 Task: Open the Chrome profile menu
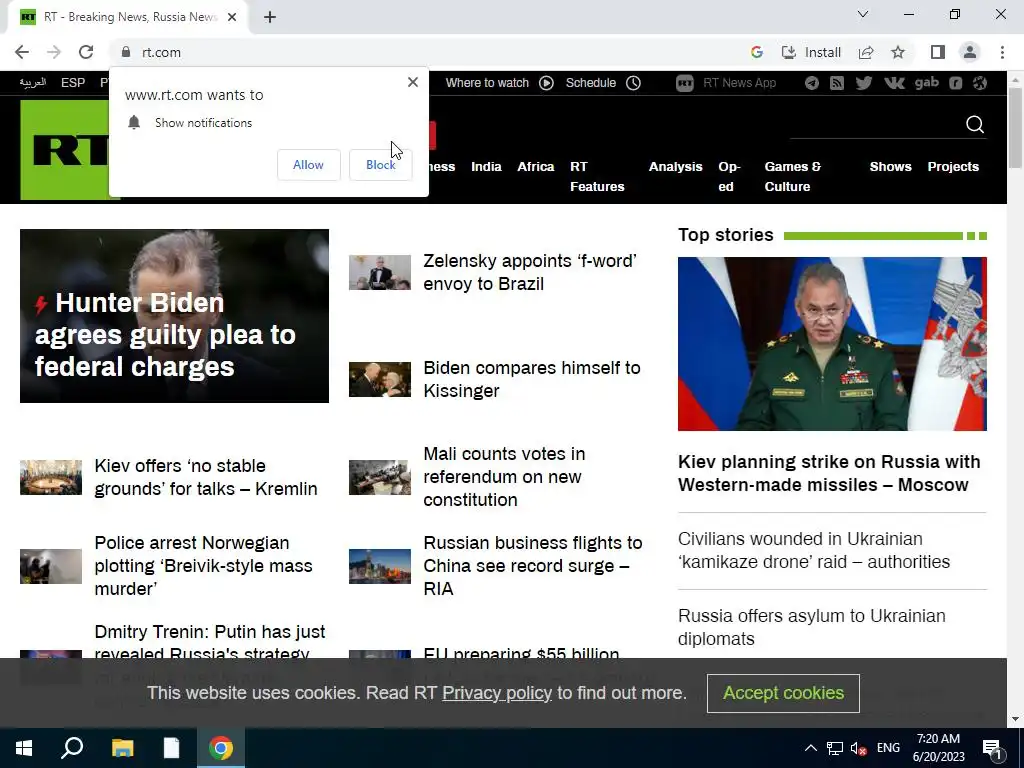pos(970,52)
